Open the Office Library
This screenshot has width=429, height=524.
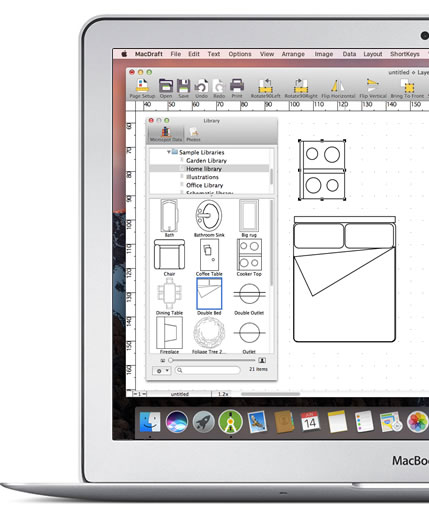tap(204, 185)
